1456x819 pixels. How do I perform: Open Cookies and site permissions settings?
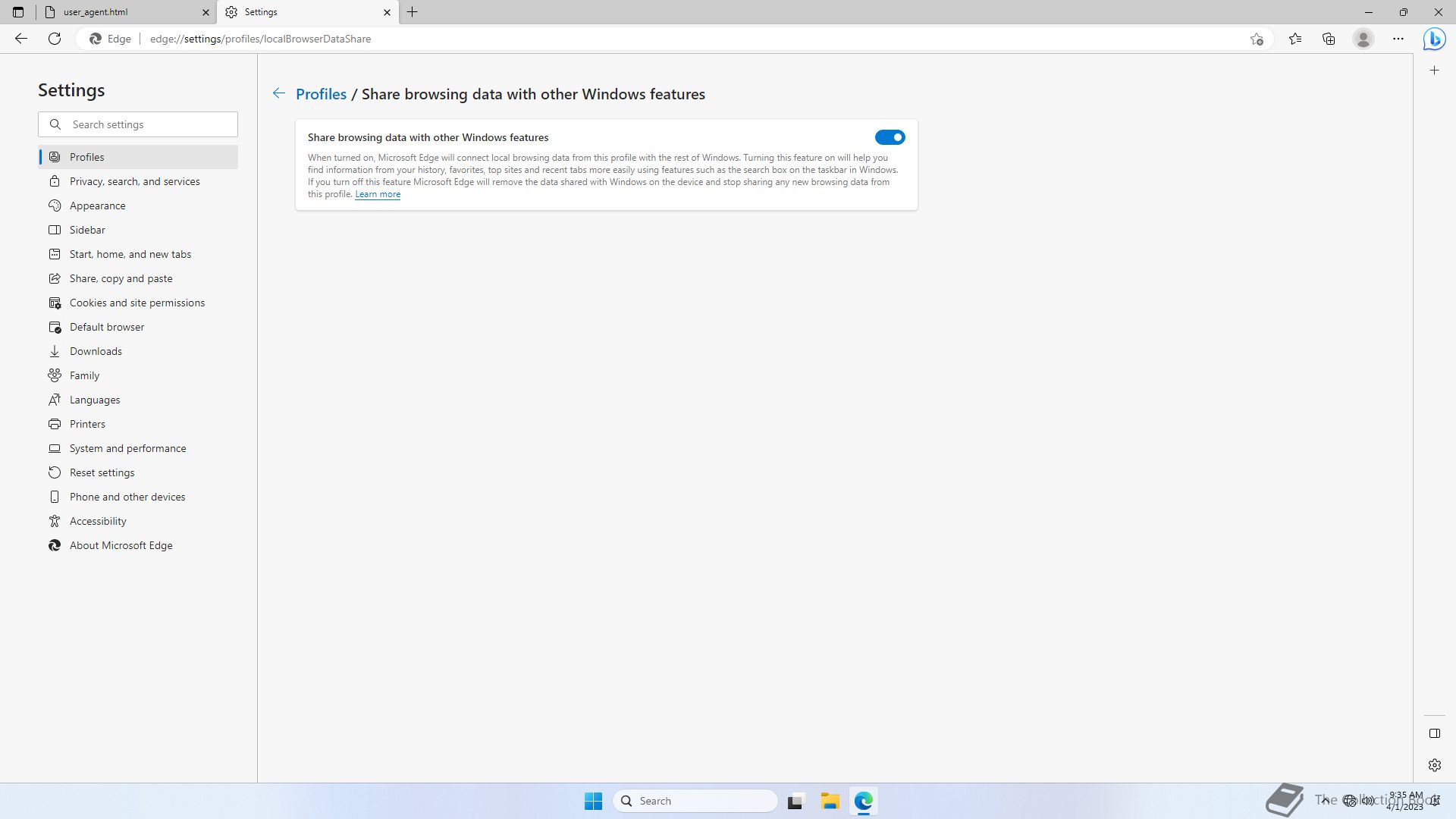[136, 303]
